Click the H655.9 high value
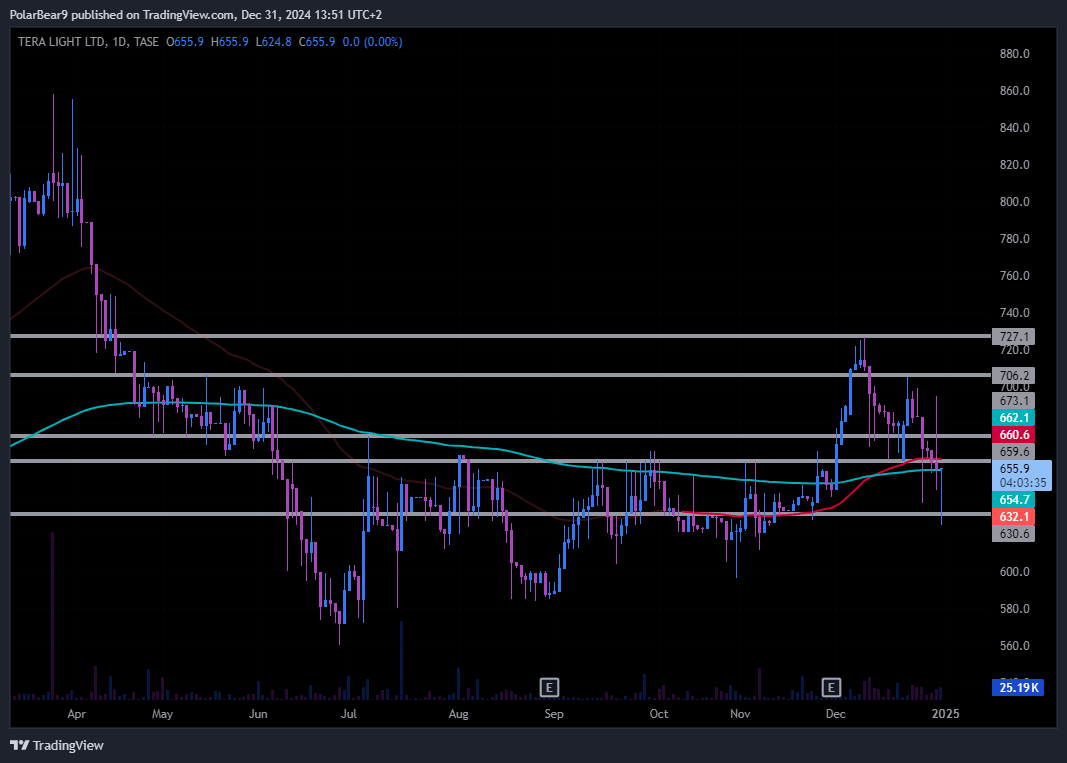1067x763 pixels. coord(230,42)
